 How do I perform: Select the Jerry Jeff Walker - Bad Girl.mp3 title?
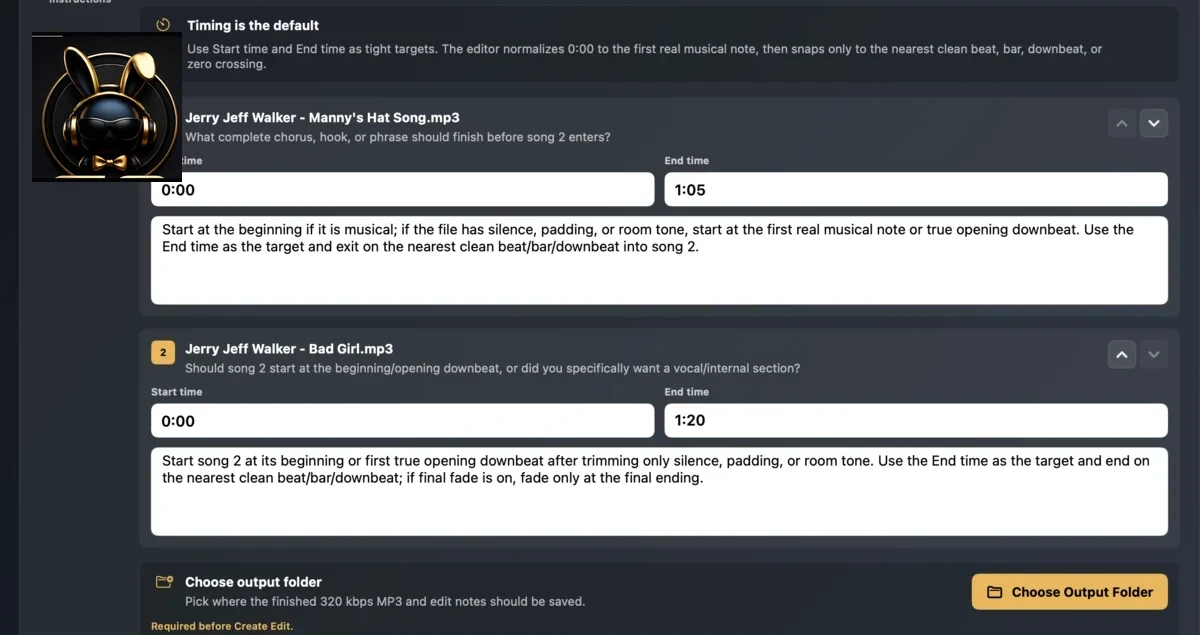[289, 349]
